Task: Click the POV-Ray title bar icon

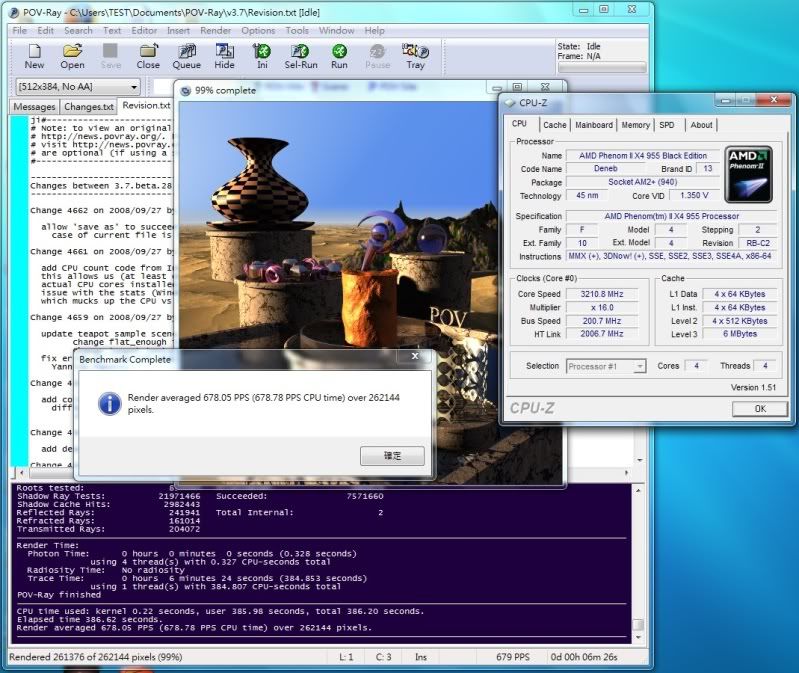Action: coord(15,12)
